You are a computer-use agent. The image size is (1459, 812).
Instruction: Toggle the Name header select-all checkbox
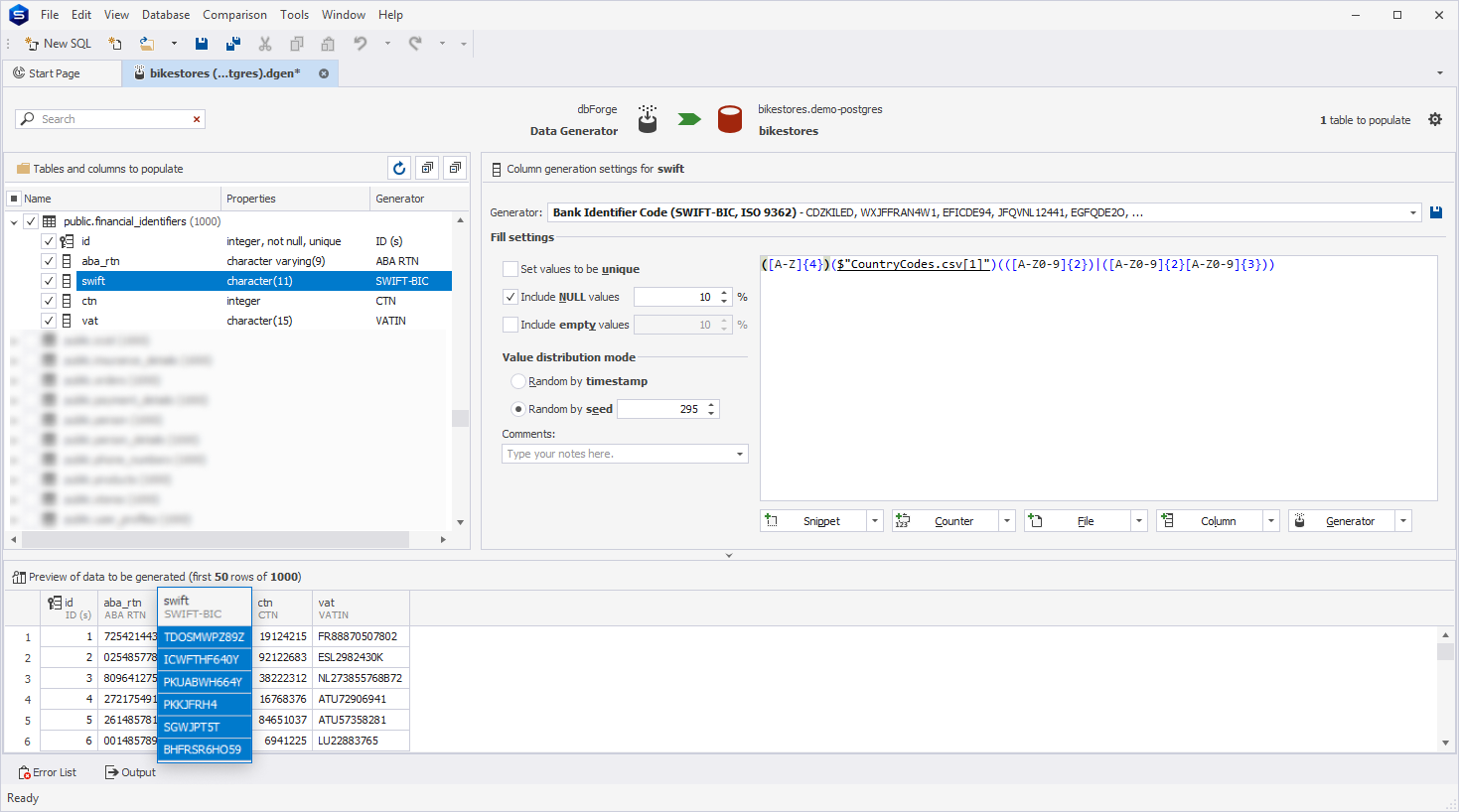click(x=14, y=199)
